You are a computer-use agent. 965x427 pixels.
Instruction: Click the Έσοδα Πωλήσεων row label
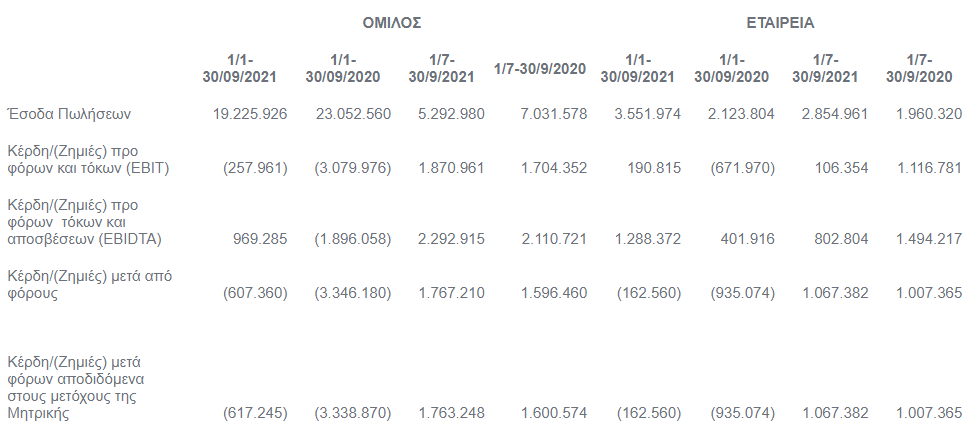(x=69, y=114)
